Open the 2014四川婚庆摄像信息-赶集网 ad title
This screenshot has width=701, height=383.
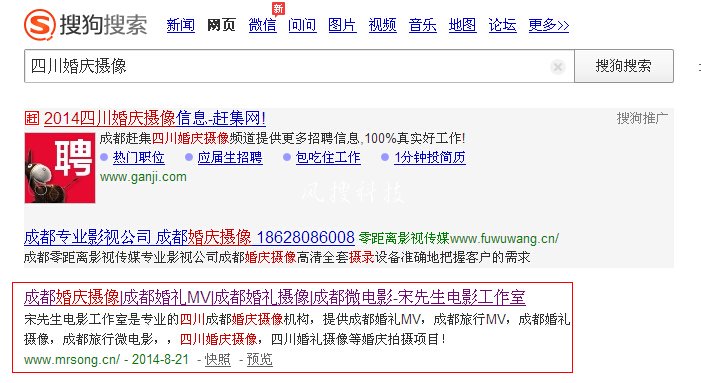pyautogui.click(x=155, y=118)
